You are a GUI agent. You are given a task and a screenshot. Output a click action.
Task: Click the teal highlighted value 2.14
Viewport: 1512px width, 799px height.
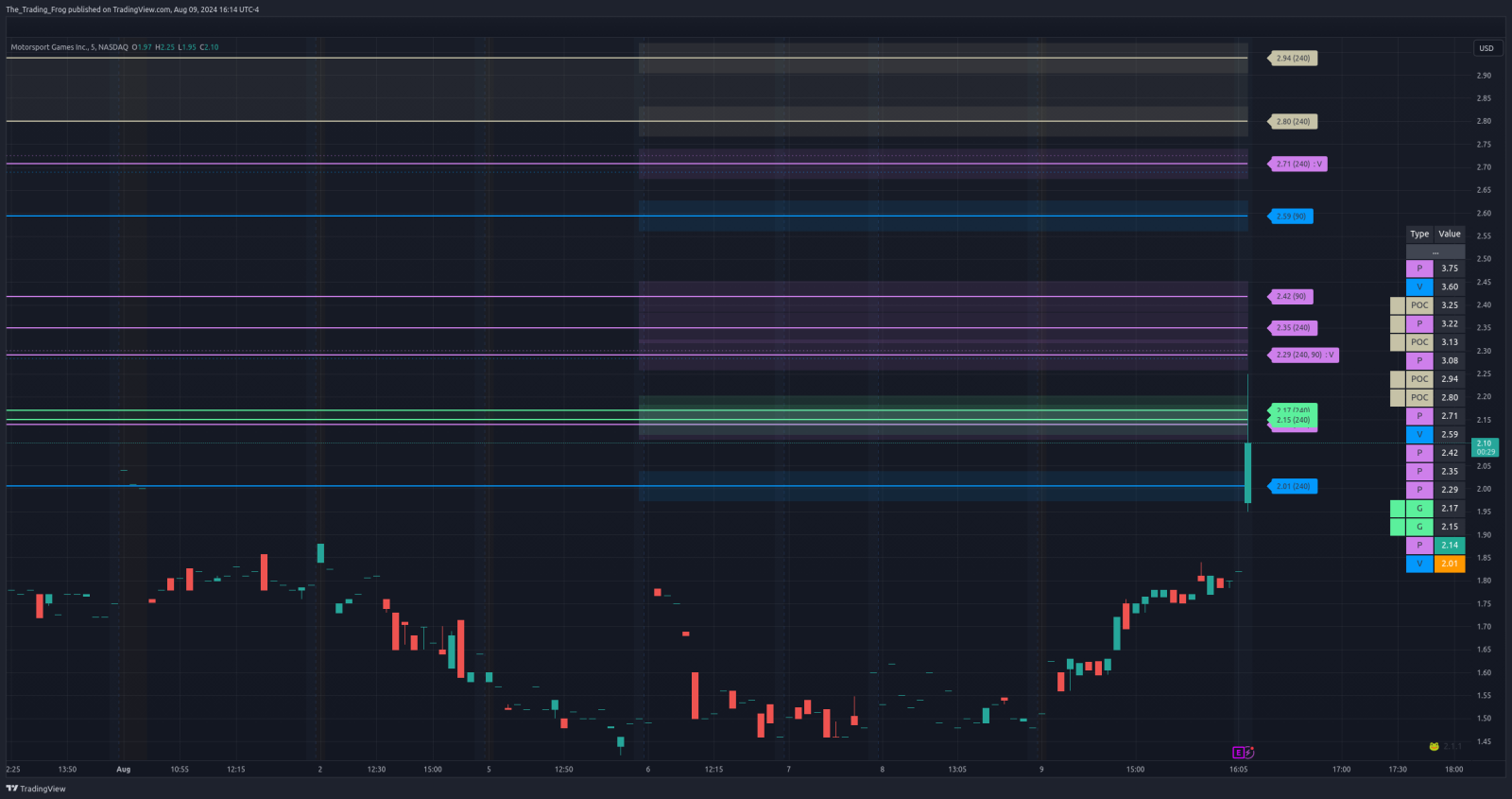tap(1450, 546)
